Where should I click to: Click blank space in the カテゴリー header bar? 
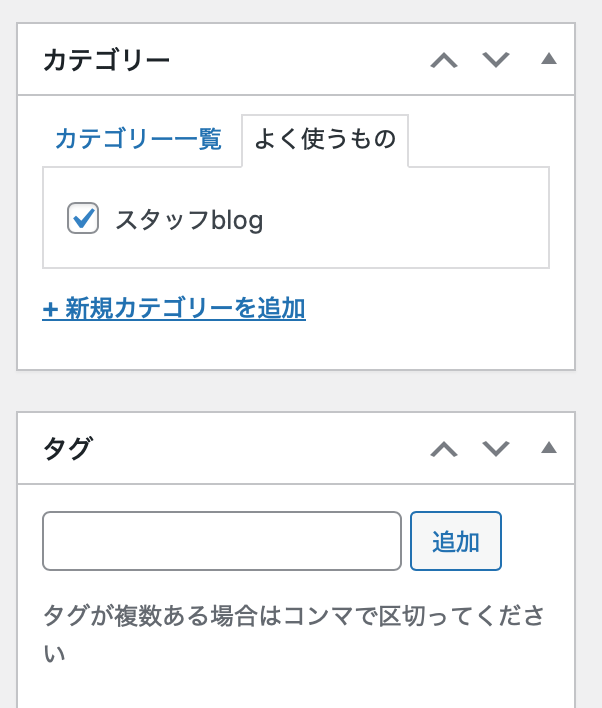click(x=298, y=60)
